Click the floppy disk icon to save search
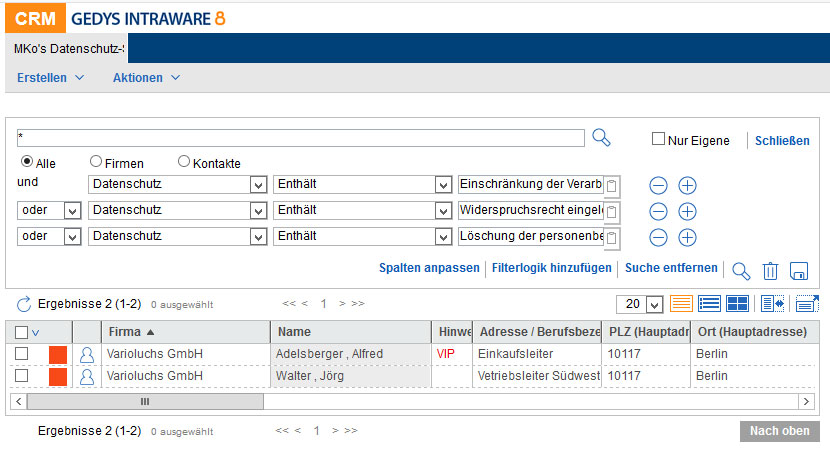The image size is (830, 456). [x=798, y=270]
